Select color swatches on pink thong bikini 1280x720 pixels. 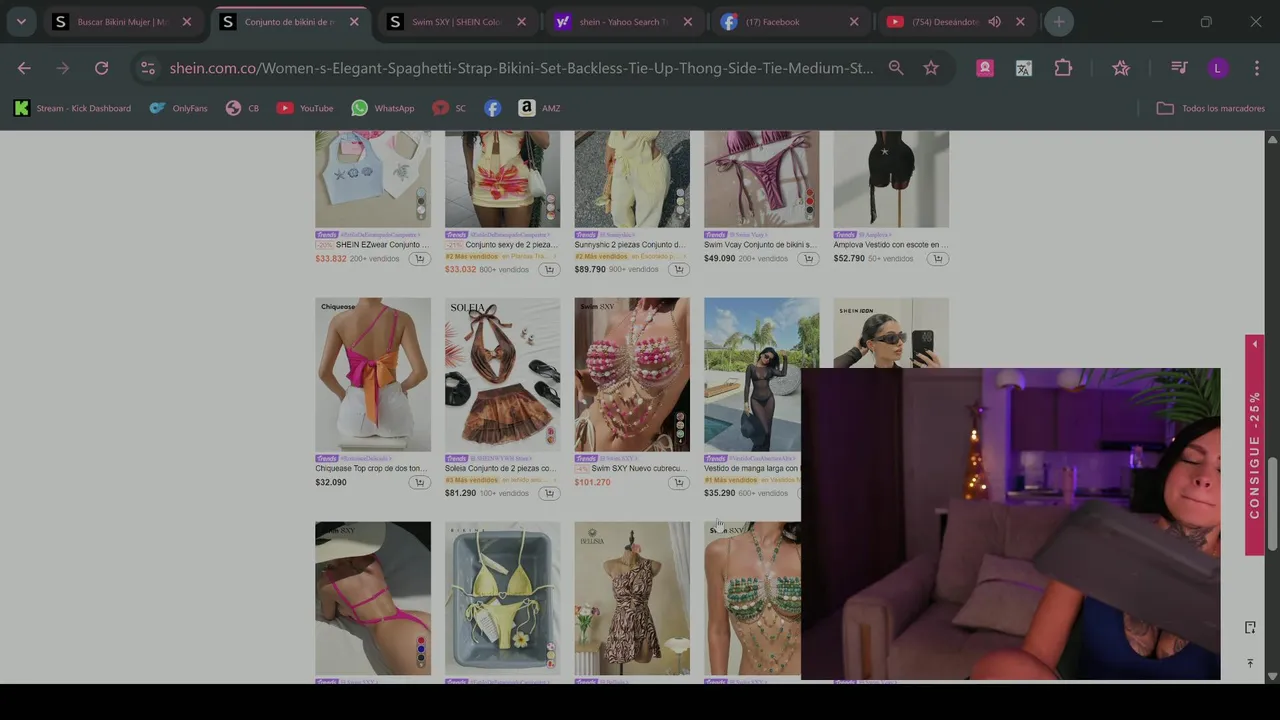[x=421, y=652]
